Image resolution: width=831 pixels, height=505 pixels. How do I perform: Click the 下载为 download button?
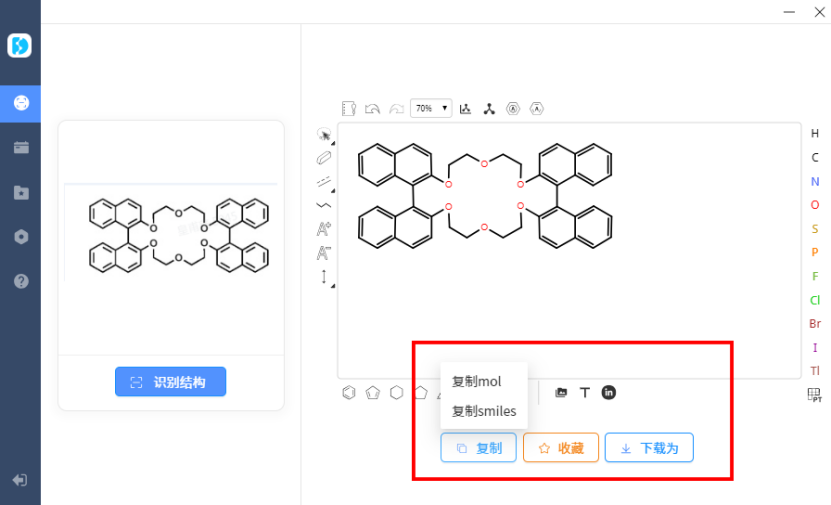[648, 448]
